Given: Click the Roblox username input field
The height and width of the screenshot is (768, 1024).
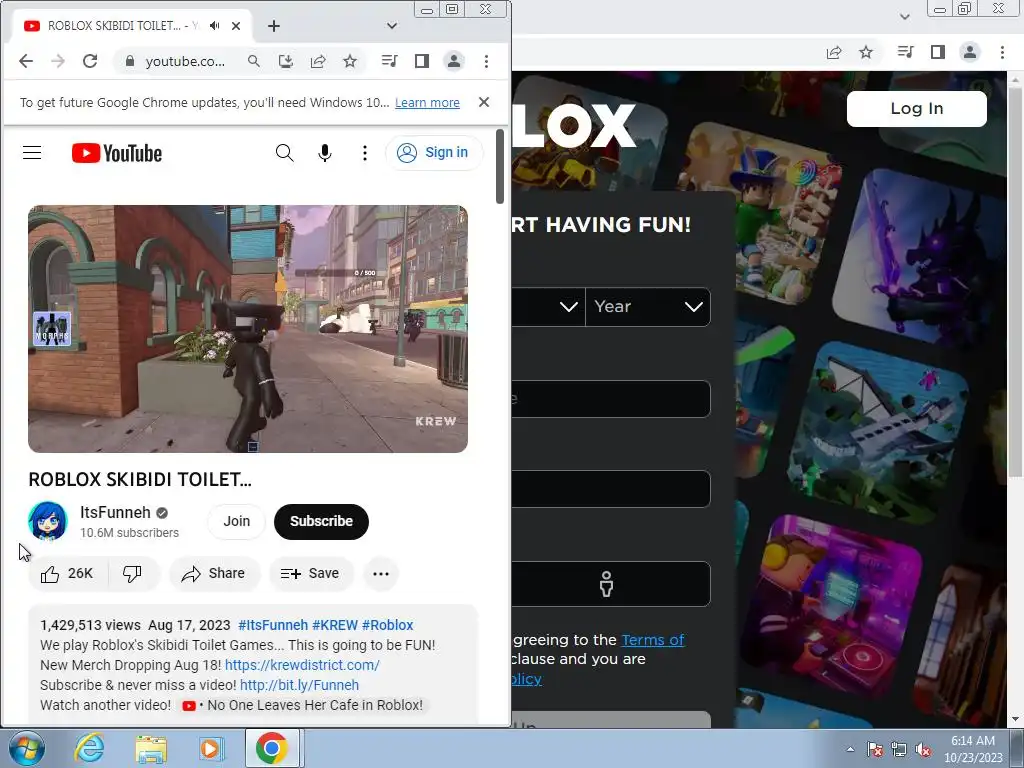Looking at the screenshot, I should tap(611, 398).
